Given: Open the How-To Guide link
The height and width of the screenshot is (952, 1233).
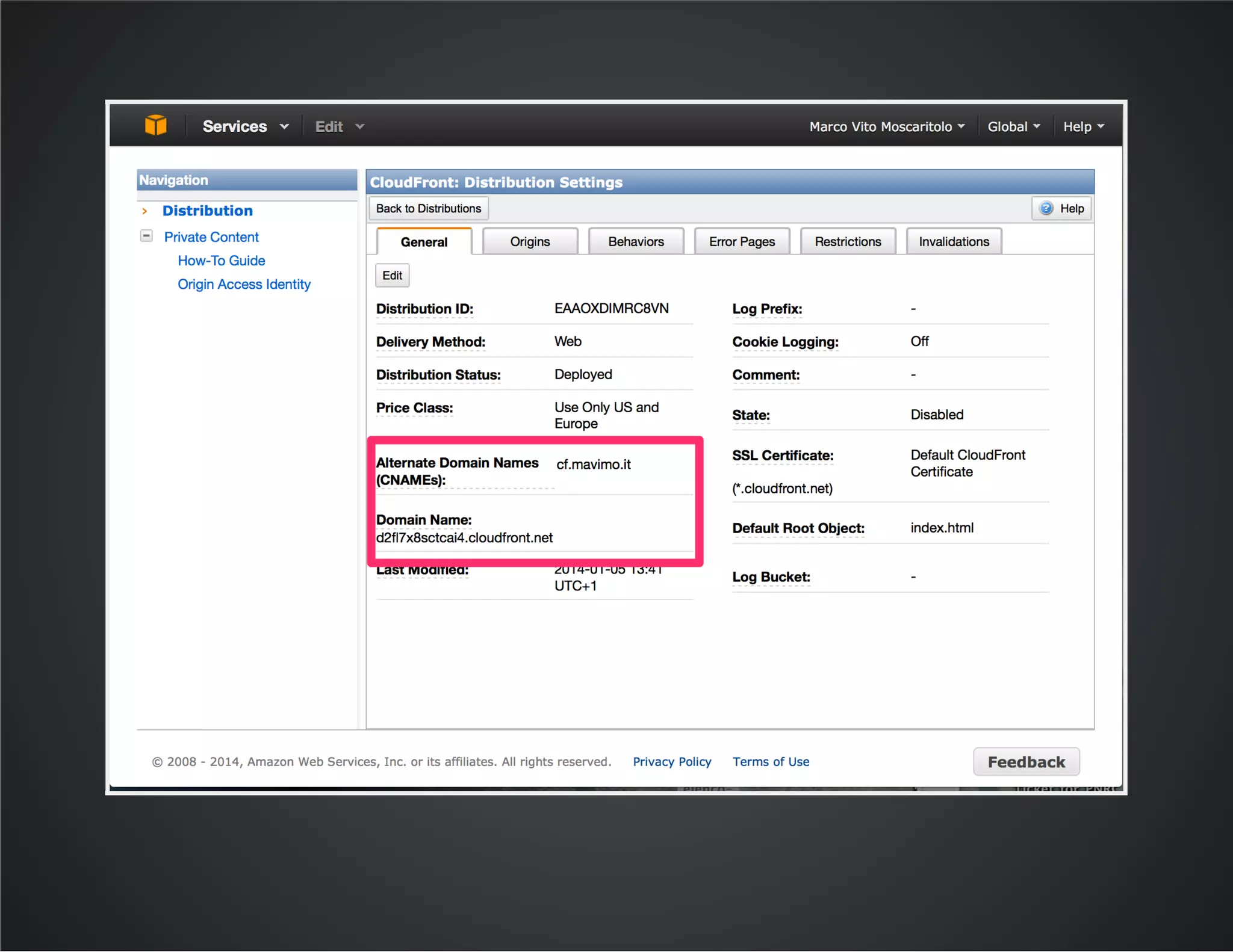Looking at the screenshot, I should tap(221, 261).
